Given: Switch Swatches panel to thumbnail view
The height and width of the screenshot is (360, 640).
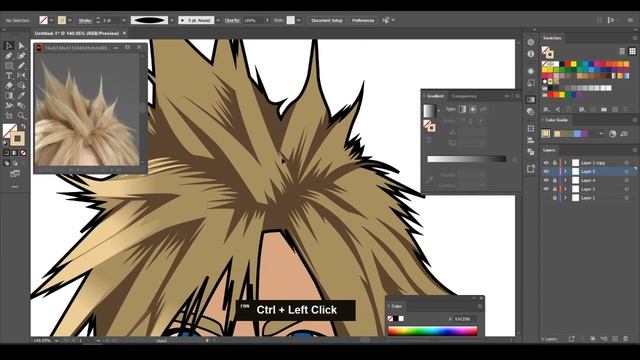Looking at the screenshot, I should (632, 51).
